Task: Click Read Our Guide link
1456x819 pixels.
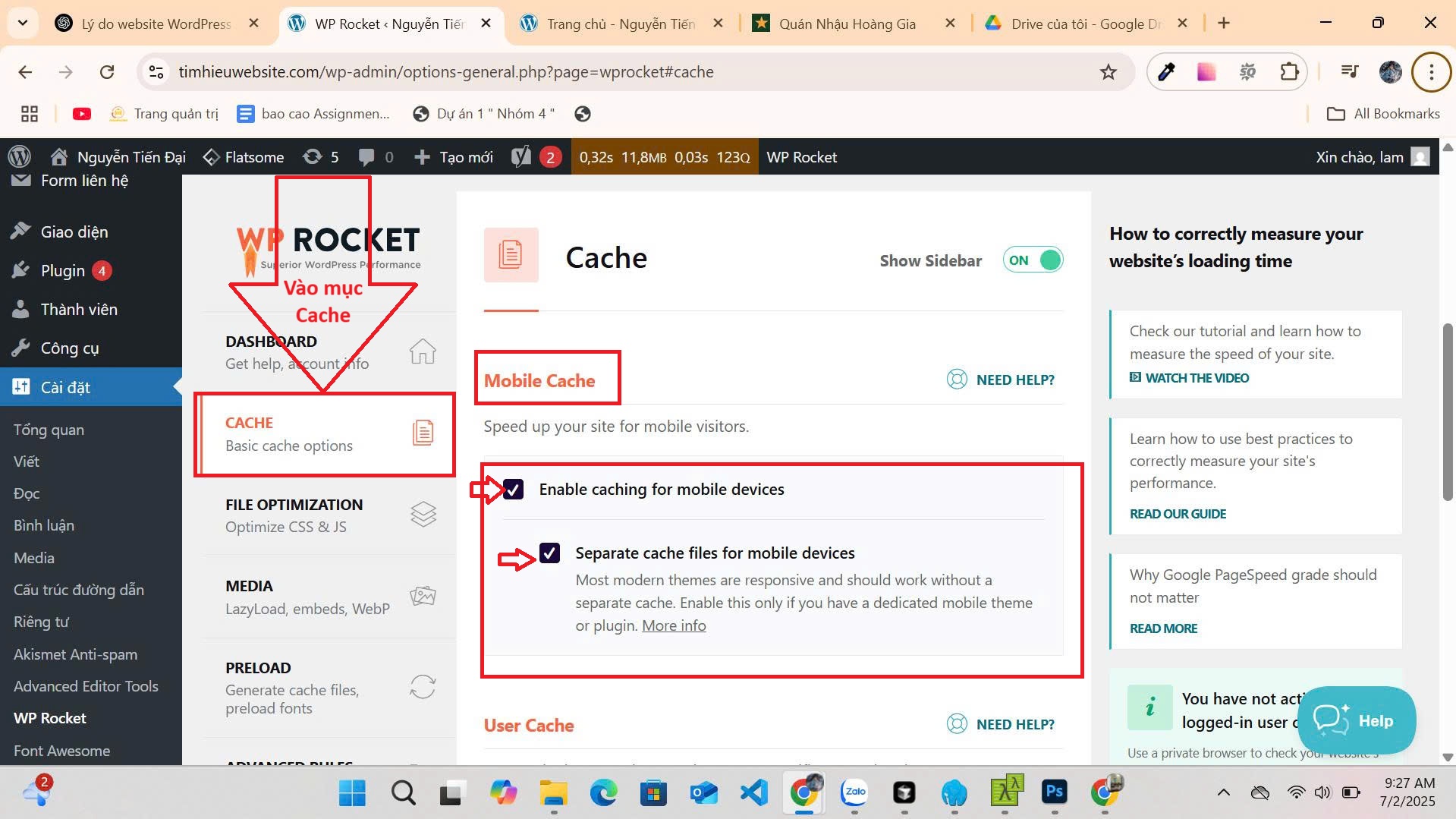Action: click(1178, 514)
